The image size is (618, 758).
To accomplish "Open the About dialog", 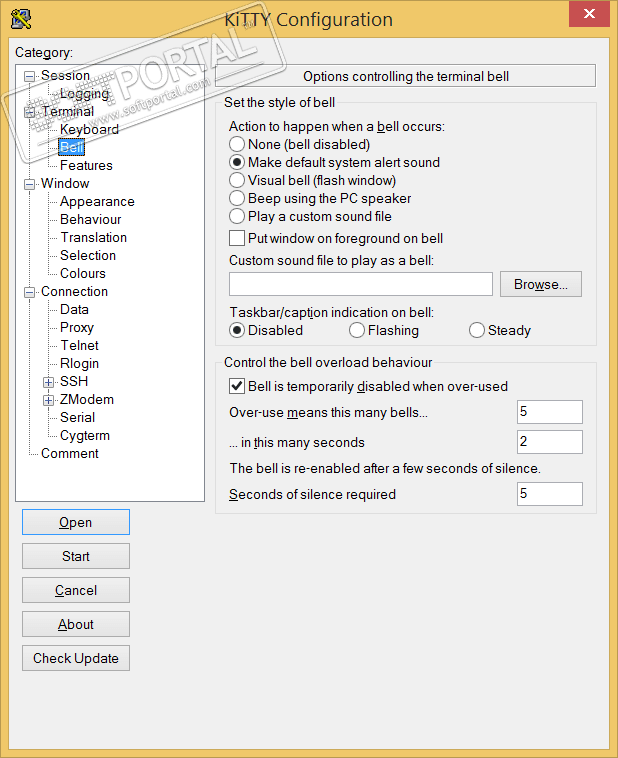I will [x=76, y=624].
